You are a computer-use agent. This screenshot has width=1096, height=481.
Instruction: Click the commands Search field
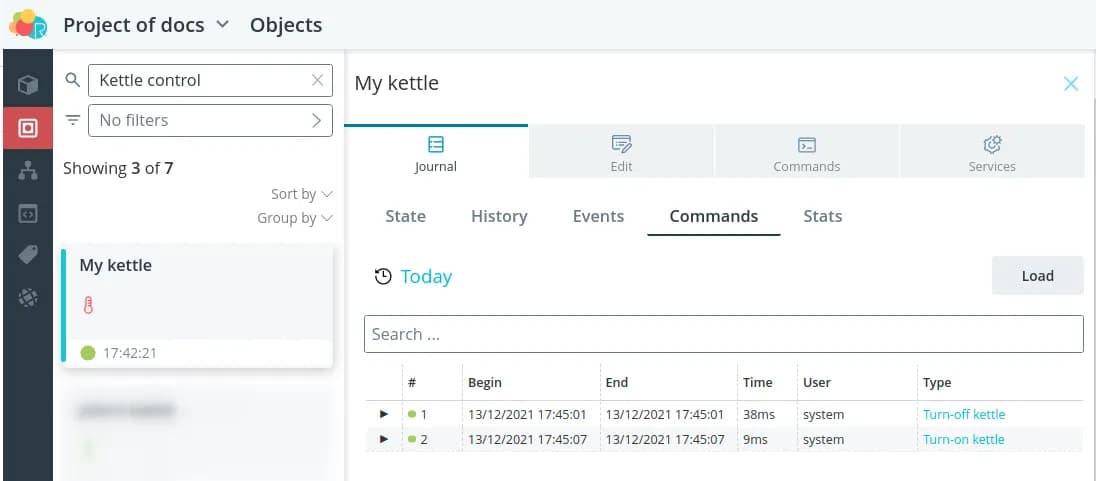[723, 334]
